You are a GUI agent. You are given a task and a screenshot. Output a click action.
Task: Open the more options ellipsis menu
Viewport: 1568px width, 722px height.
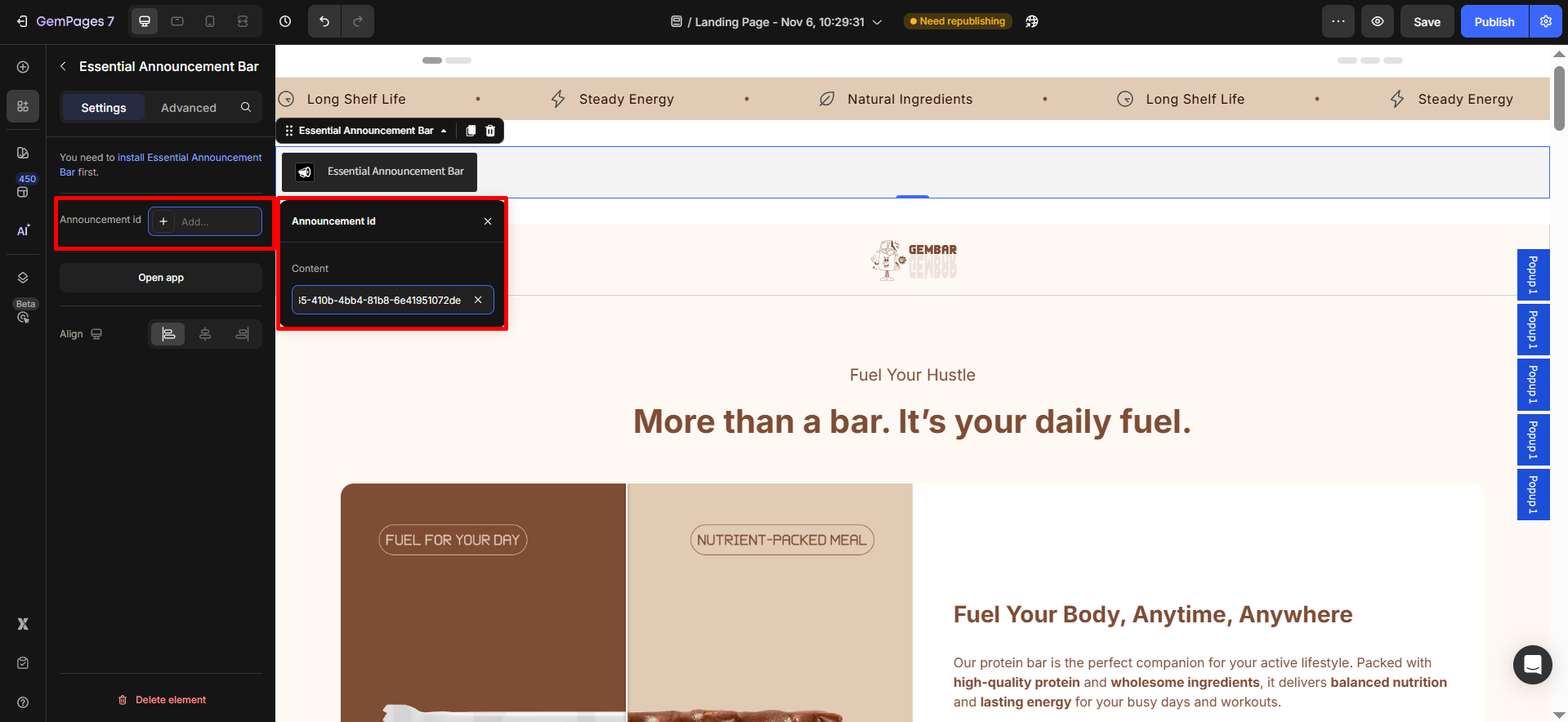pos(1338,21)
